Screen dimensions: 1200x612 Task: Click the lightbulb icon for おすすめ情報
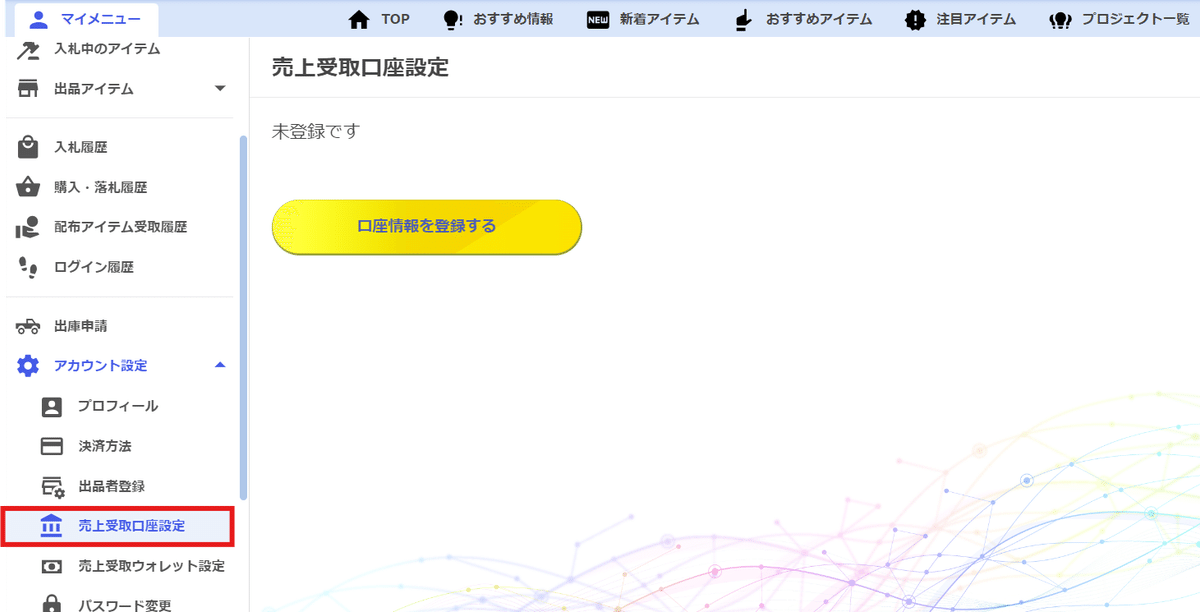click(x=452, y=19)
